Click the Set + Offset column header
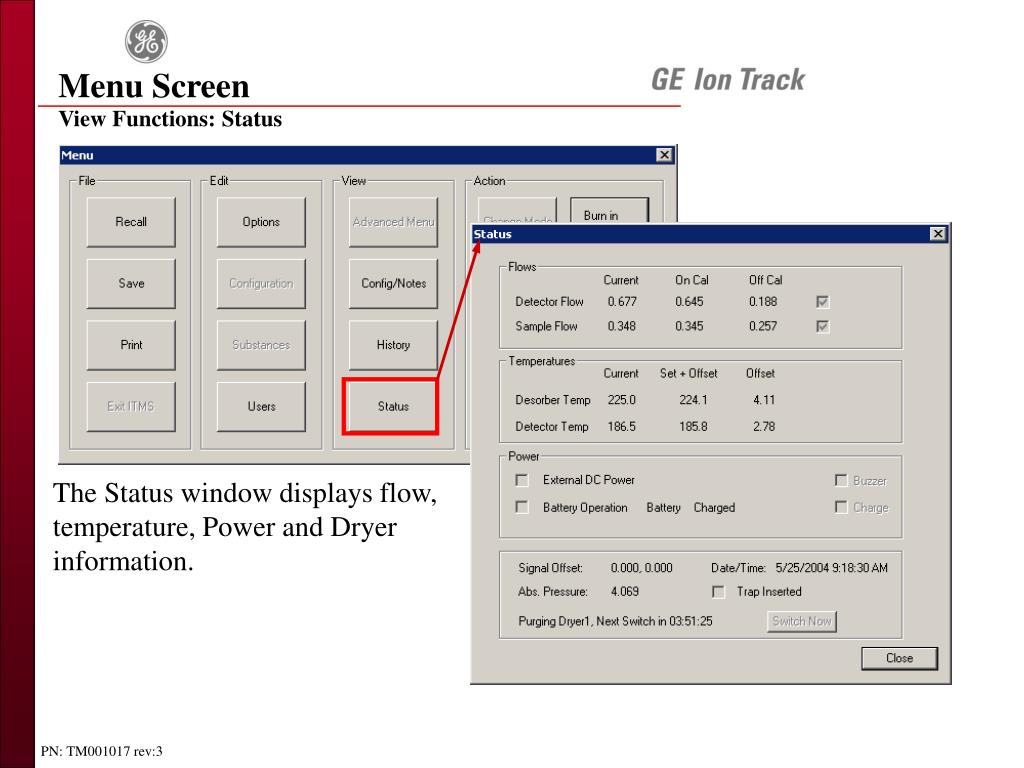The width and height of the screenshot is (1024, 768). 688,374
